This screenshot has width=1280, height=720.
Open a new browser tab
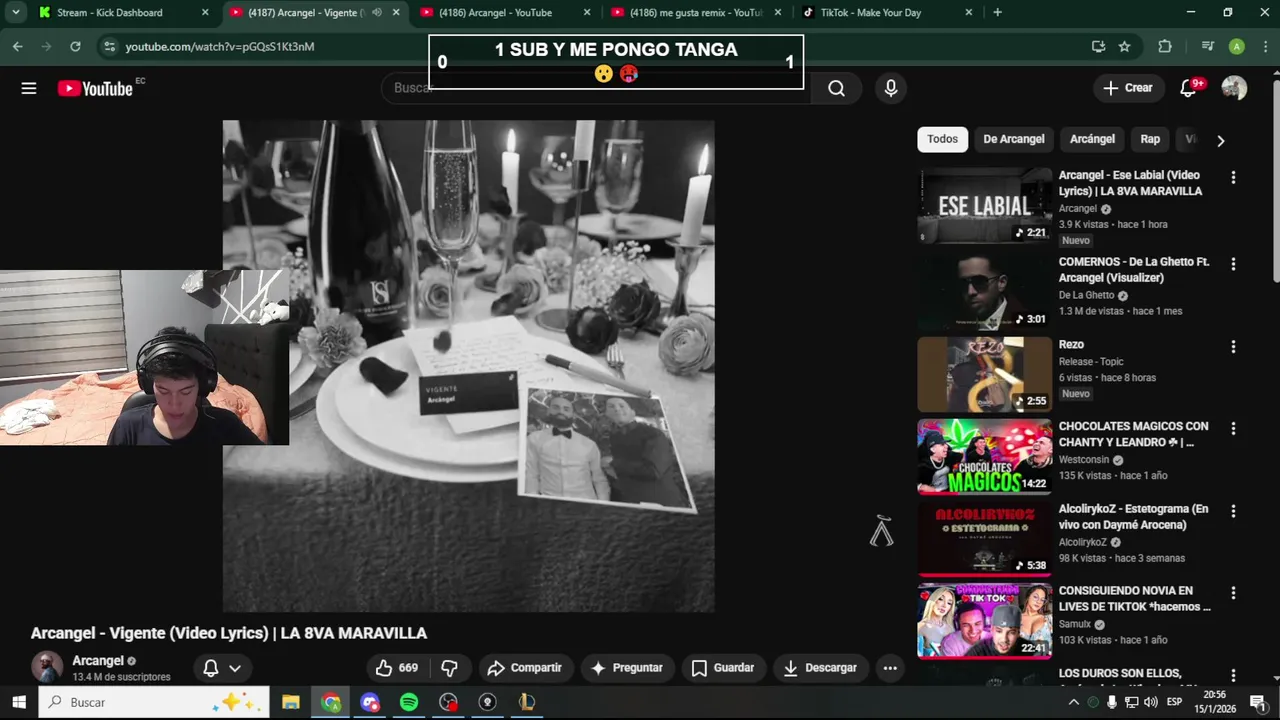(x=997, y=12)
